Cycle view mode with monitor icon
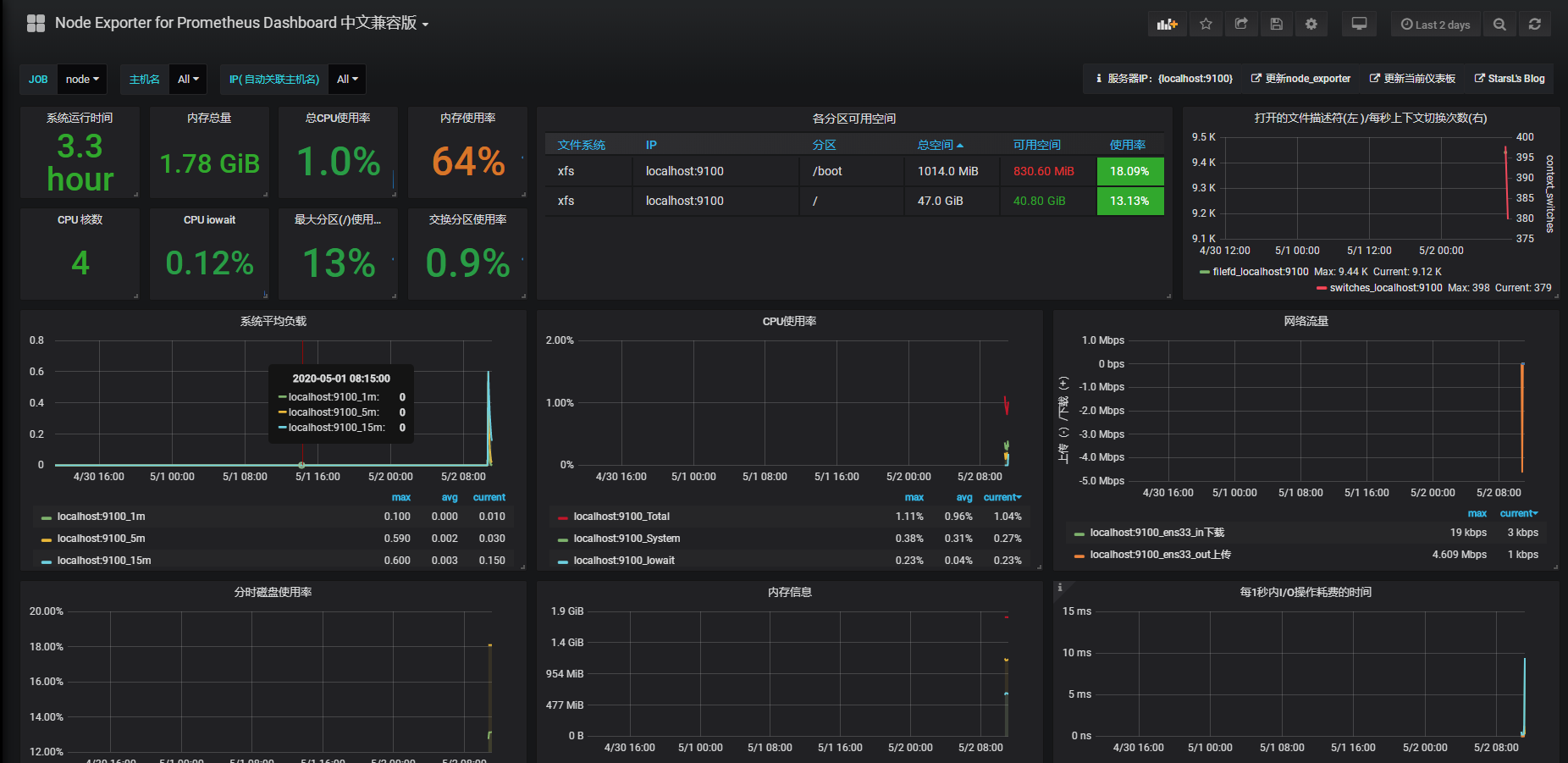 click(x=1359, y=25)
